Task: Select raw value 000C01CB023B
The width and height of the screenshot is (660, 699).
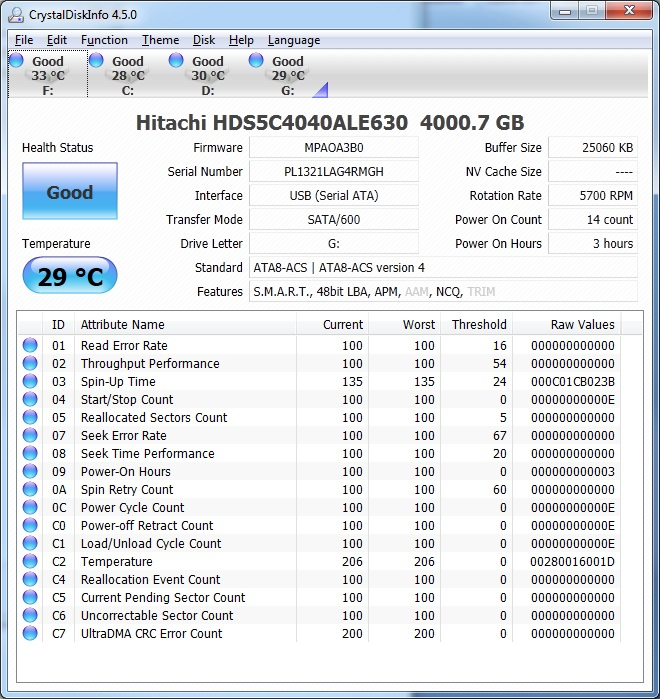Action: coord(573,382)
